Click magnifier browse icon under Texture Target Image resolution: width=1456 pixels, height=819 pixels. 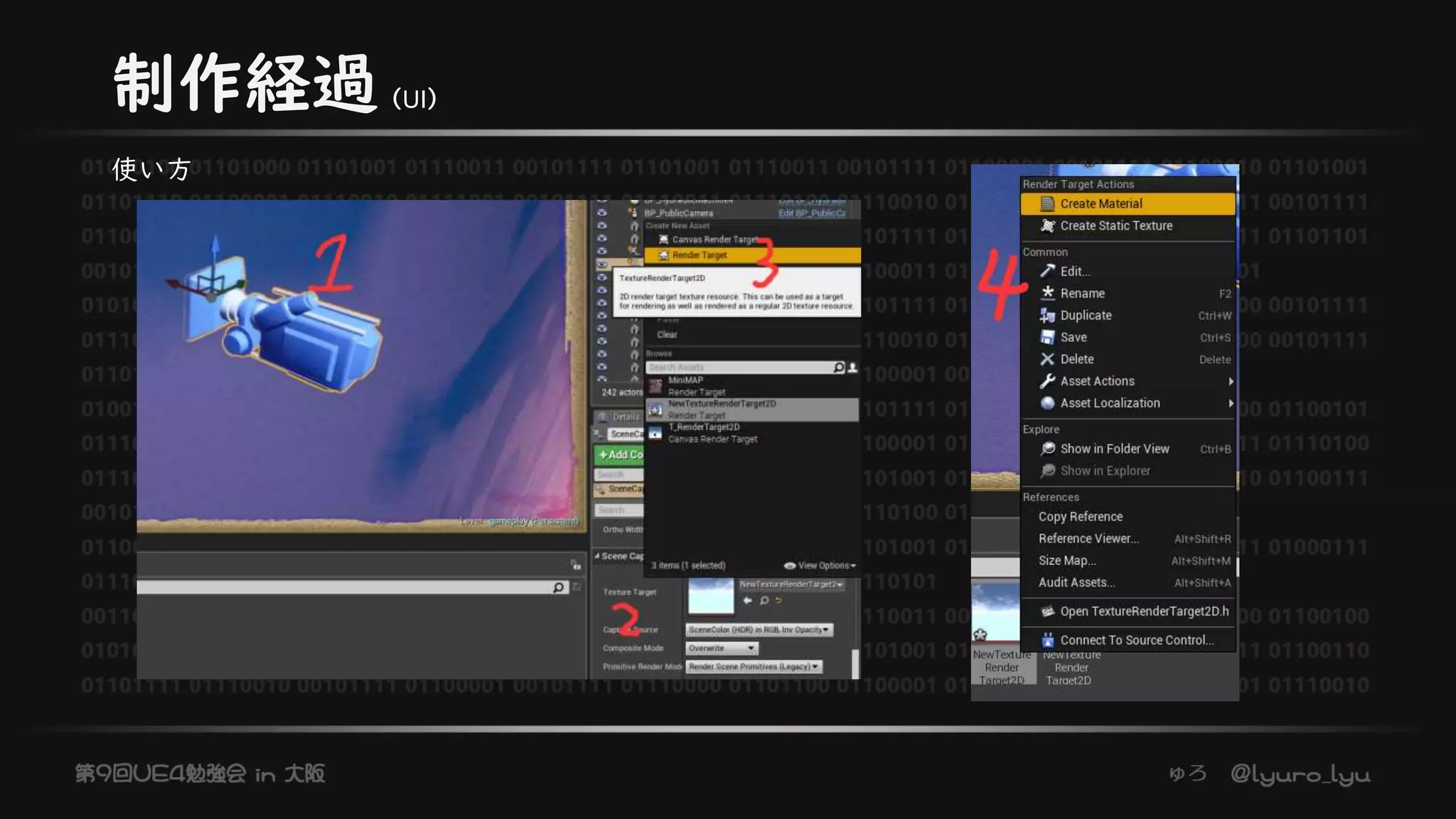pyautogui.click(x=764, y=601)
